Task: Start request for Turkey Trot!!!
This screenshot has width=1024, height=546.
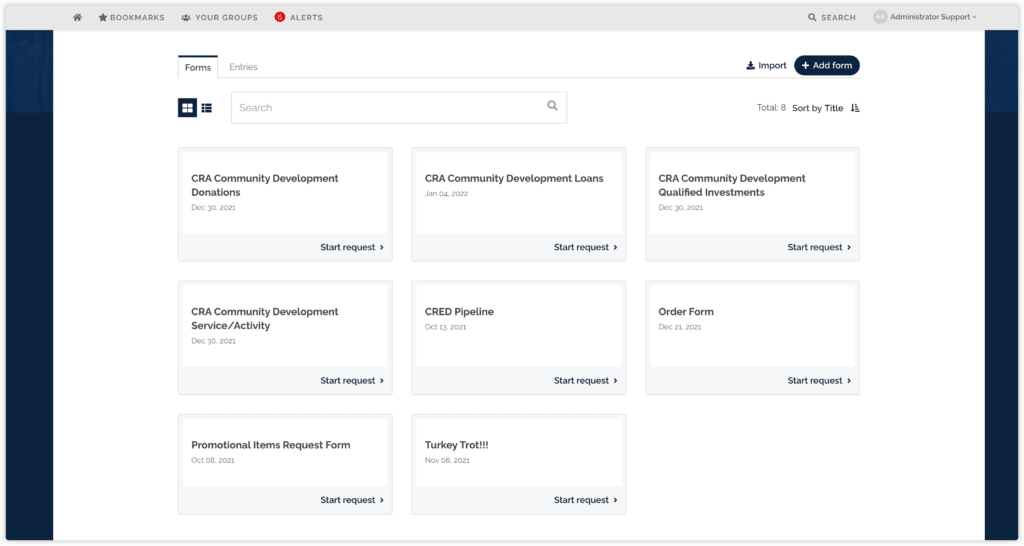Action: pos(586,500)
